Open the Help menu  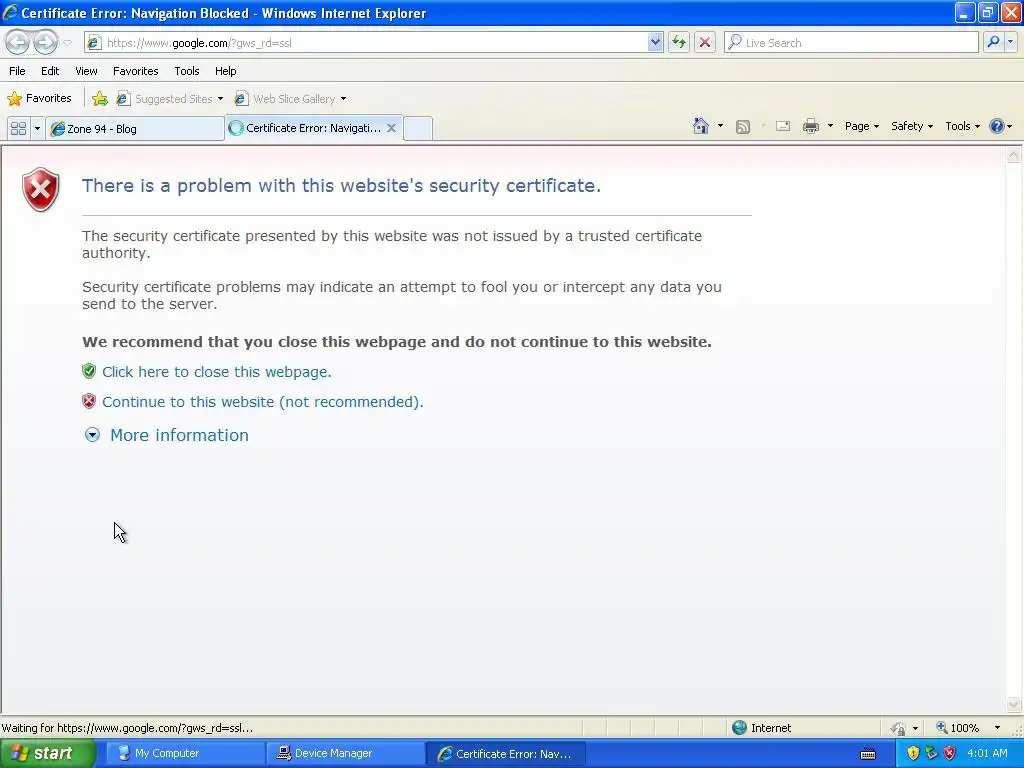coord(226,71)
